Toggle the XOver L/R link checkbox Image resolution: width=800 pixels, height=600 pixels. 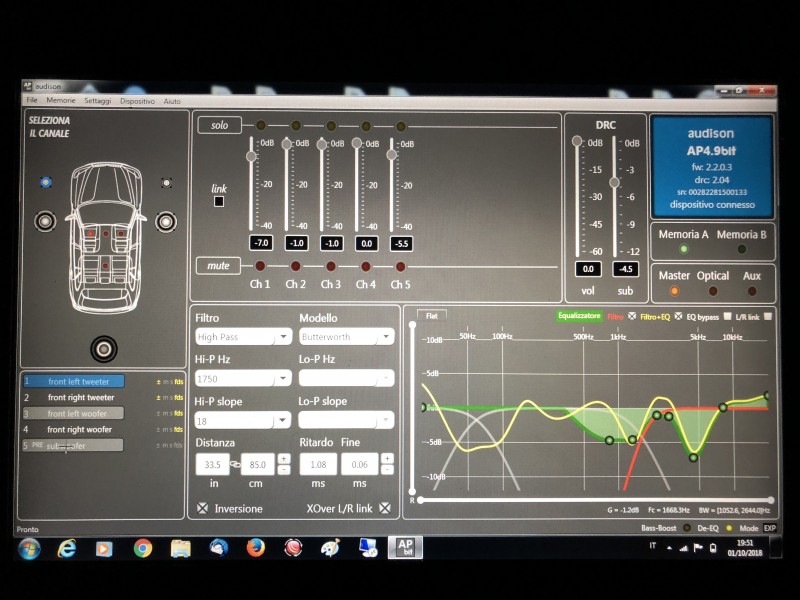pyautogui.click(x=385, y=508)
